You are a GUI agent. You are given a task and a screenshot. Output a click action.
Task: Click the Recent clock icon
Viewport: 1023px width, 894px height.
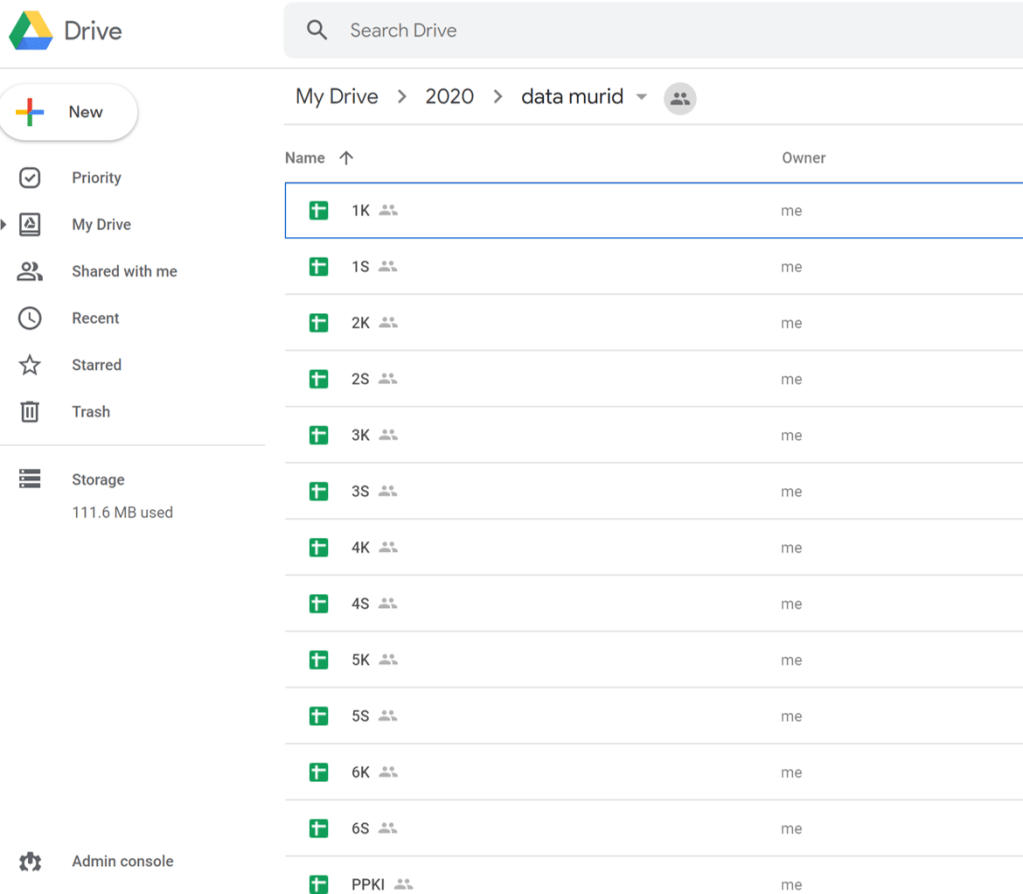coord(30,318)
